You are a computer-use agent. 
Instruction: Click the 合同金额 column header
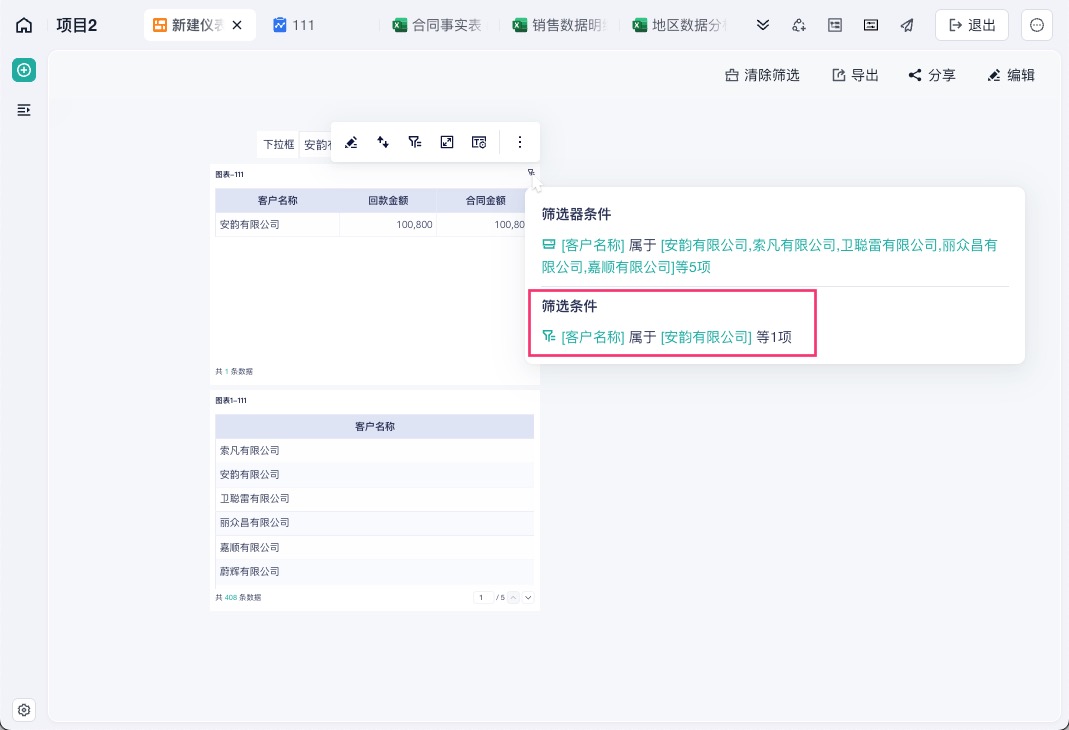pos(485,200)
